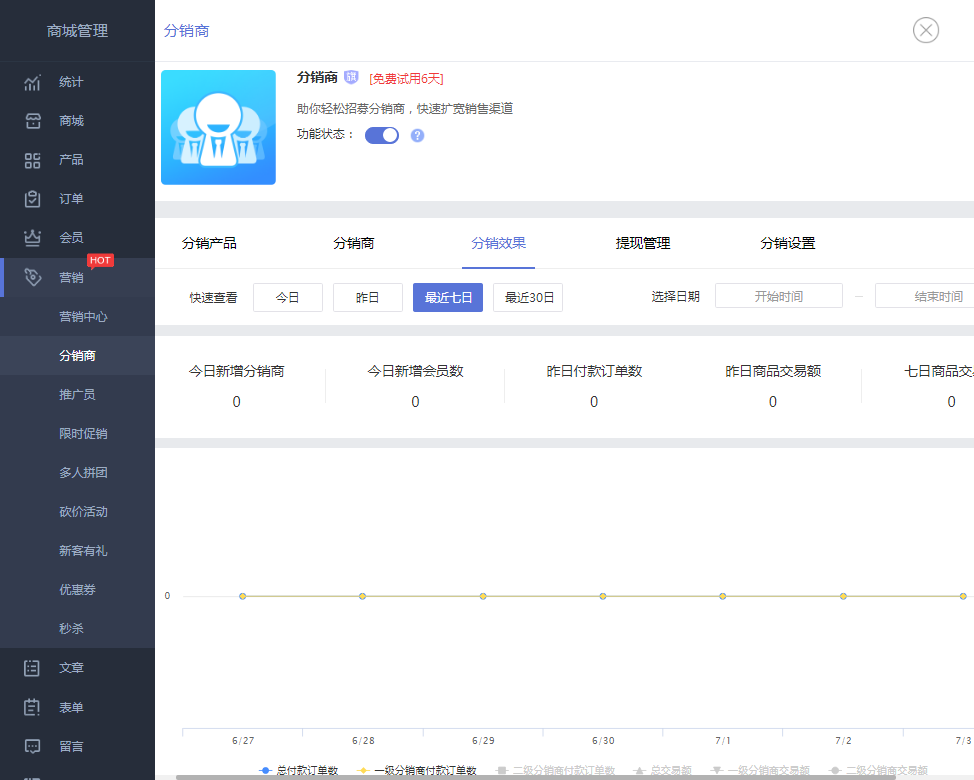Open the 提现管理 tab

pos(643,243)
